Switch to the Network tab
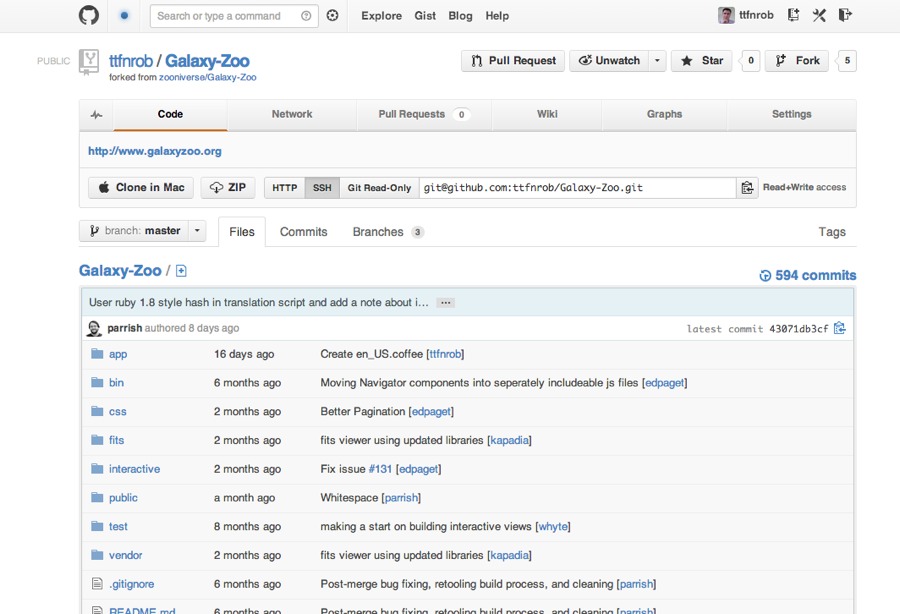 pyautogui.click(x=292, y=114)
